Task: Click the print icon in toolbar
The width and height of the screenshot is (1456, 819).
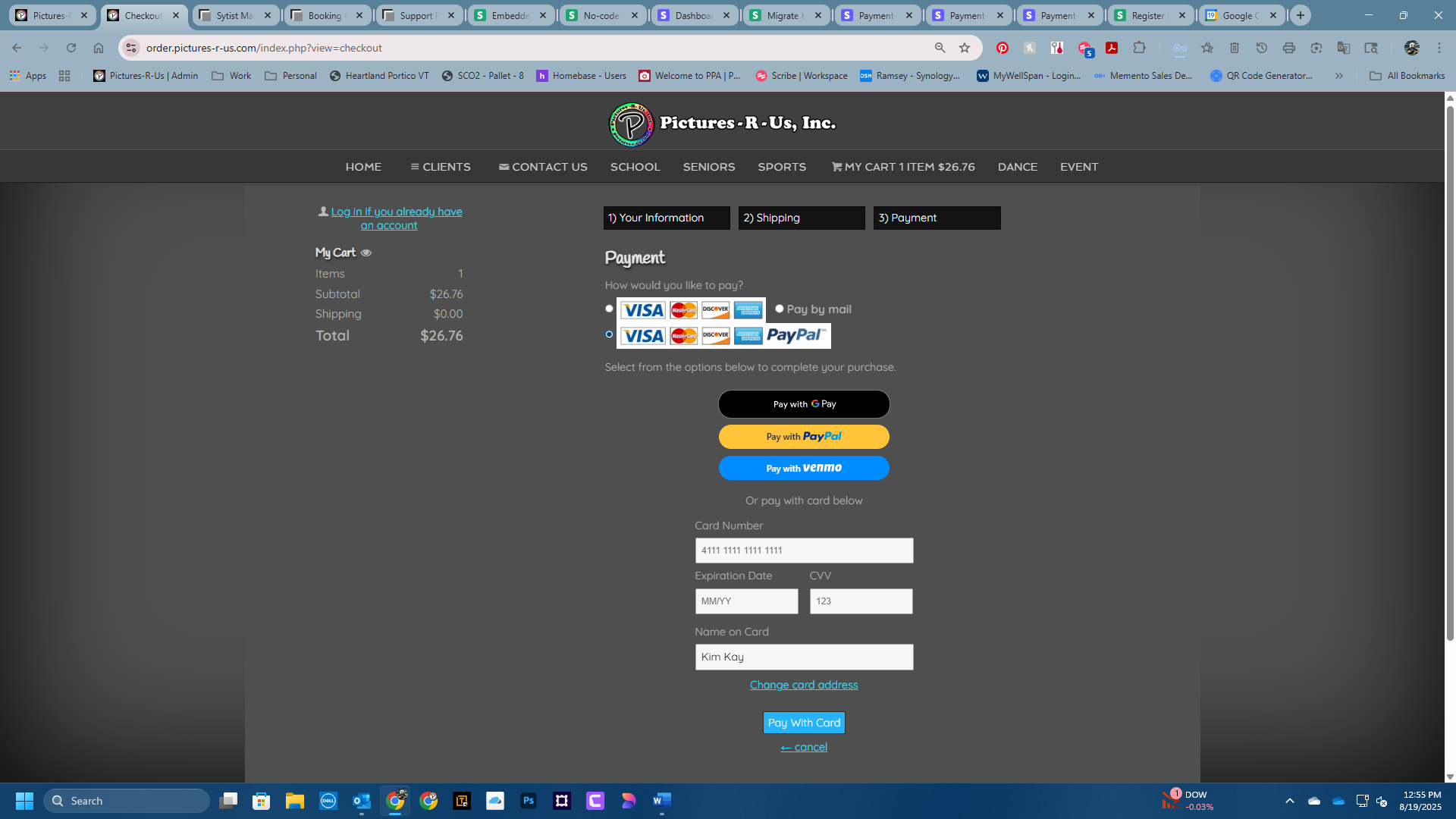Action: click(1289, 48)
